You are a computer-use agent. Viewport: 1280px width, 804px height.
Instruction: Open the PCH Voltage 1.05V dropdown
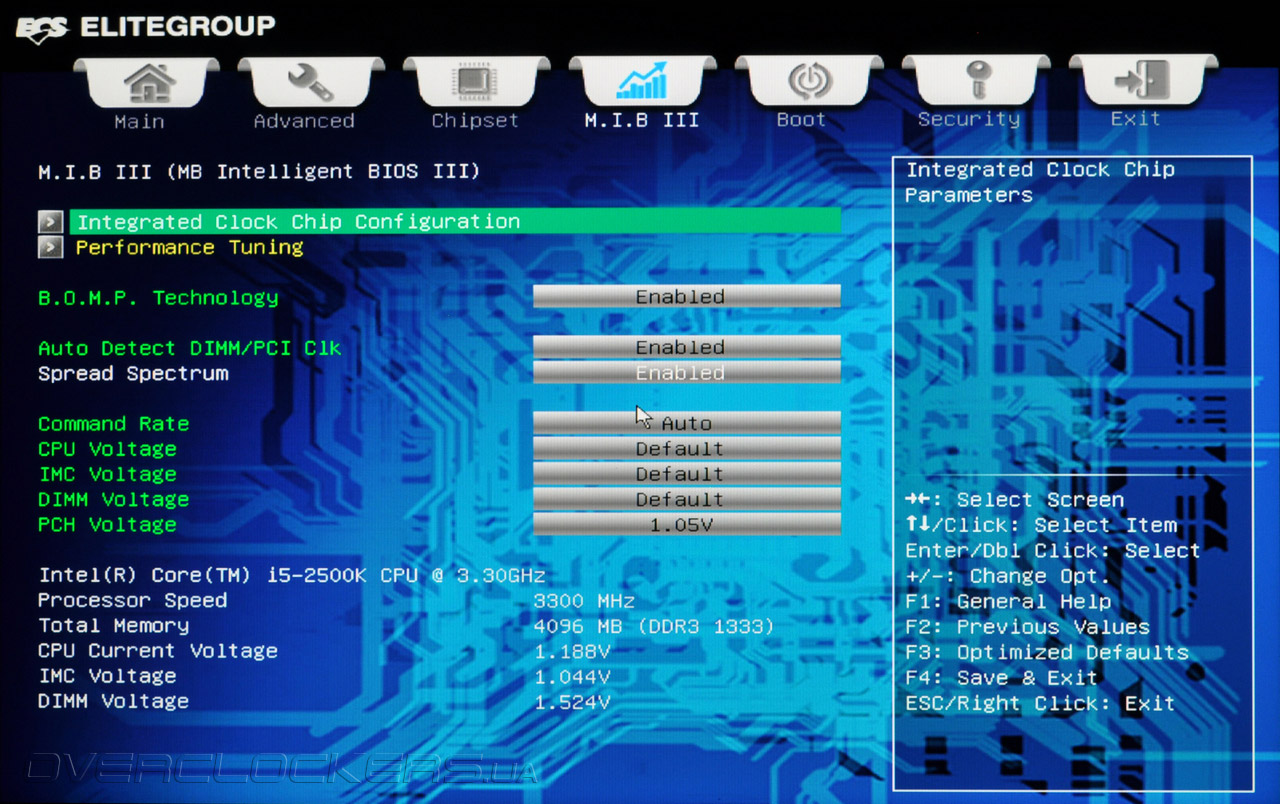click(687, 524)
